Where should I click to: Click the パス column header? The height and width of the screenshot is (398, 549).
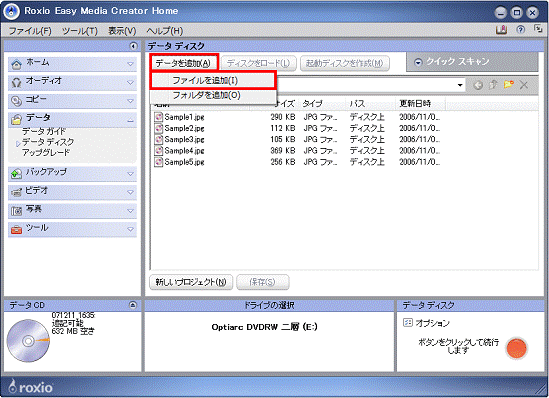point(371,104)
